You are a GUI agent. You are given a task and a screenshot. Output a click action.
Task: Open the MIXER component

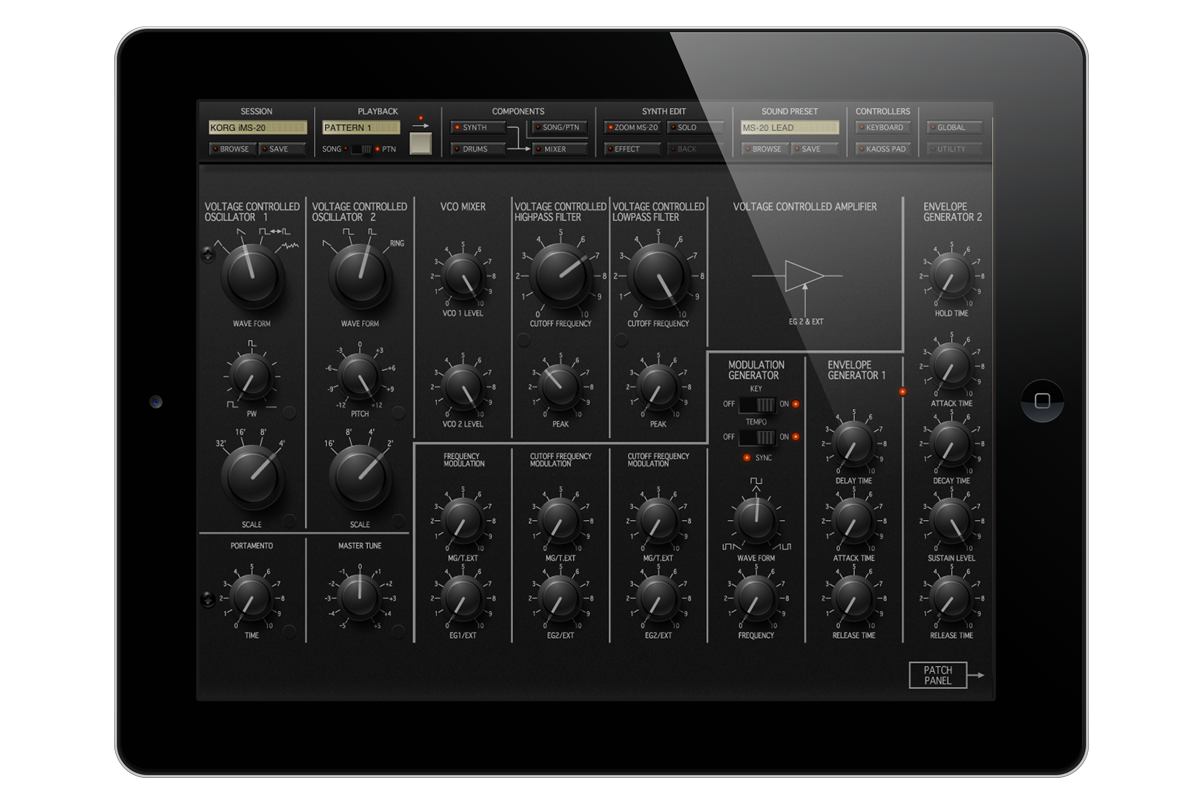(x=558, y=149)
